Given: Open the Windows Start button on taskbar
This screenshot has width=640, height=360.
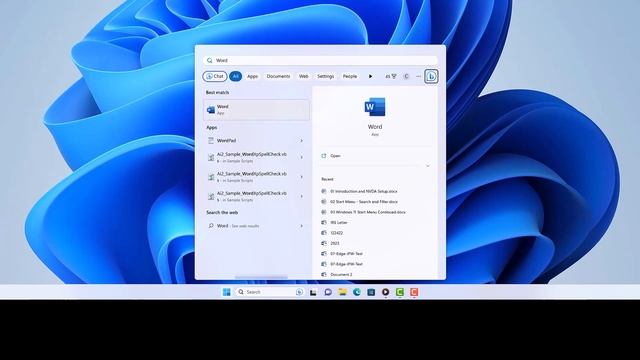Looking at the screenshot, I should click(x=227, y=292).
